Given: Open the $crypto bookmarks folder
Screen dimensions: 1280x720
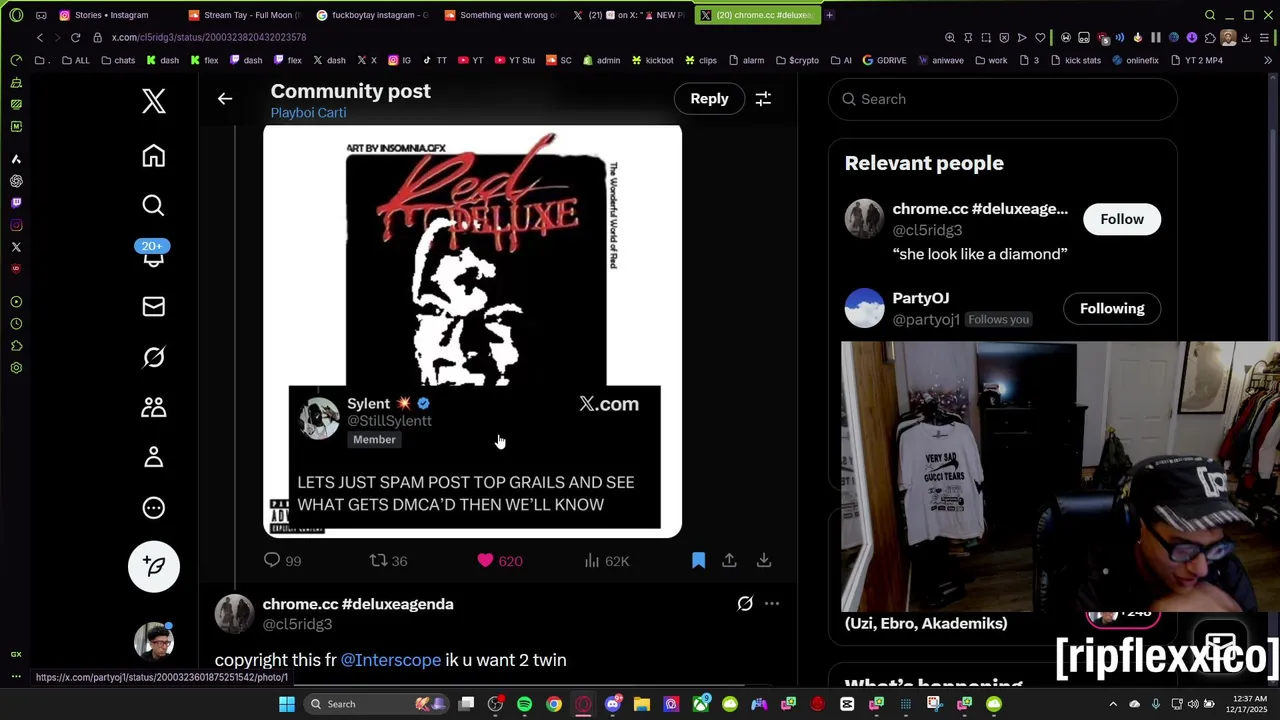Looking at the screenshot, I should click(797, 60).
